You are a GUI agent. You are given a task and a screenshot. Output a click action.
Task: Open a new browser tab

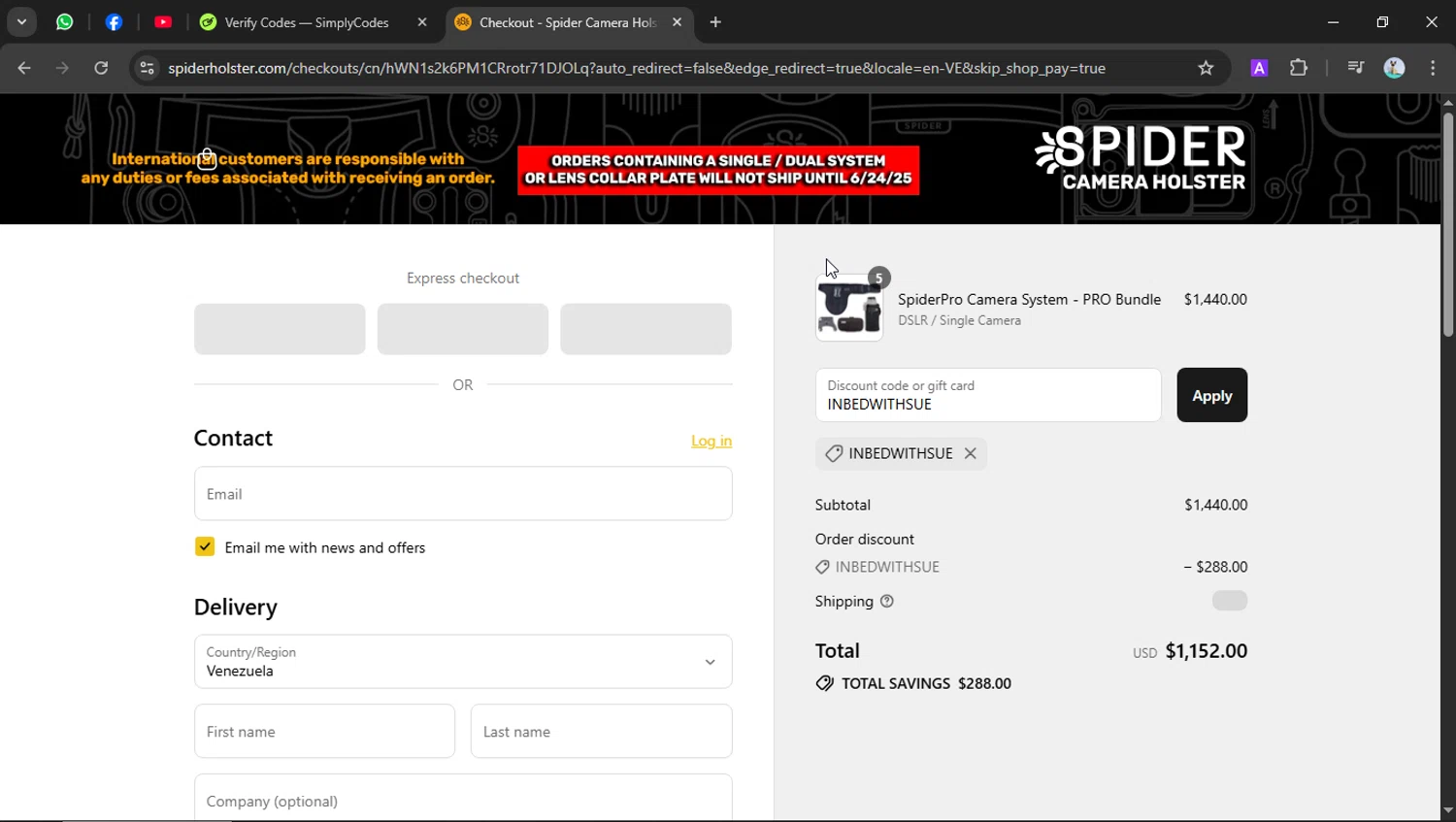(715, 22)
